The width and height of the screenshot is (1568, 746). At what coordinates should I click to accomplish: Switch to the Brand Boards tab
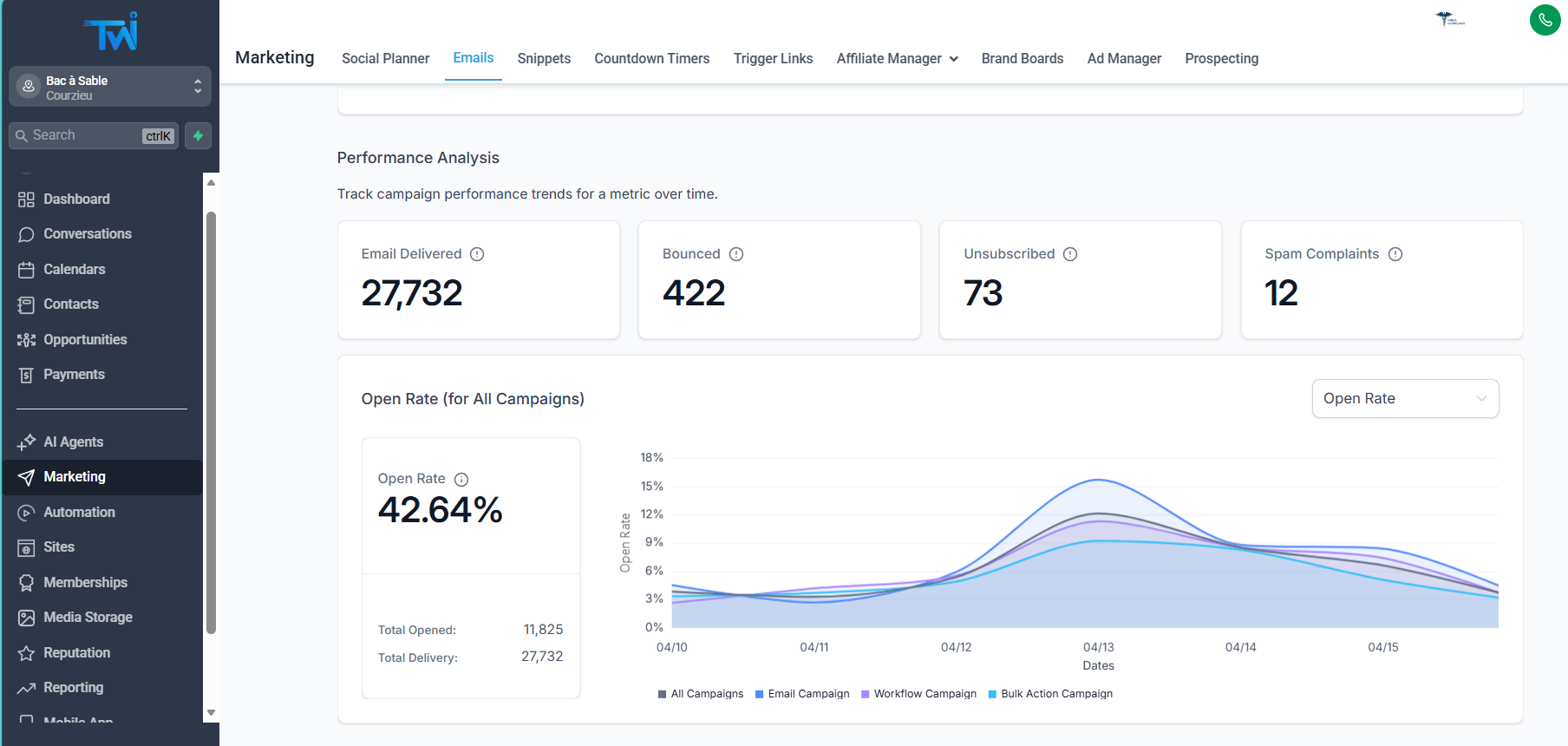click(1022, 58)
